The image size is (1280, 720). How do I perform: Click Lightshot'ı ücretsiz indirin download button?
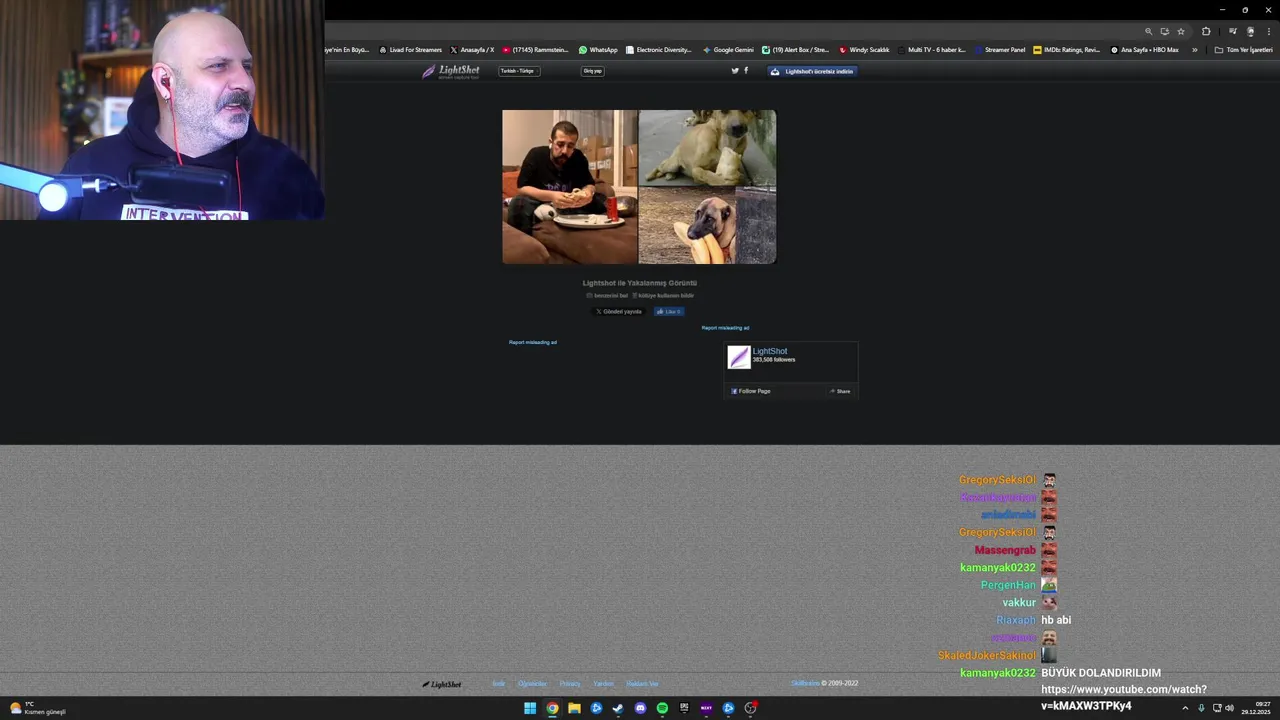tap(812, 71)
